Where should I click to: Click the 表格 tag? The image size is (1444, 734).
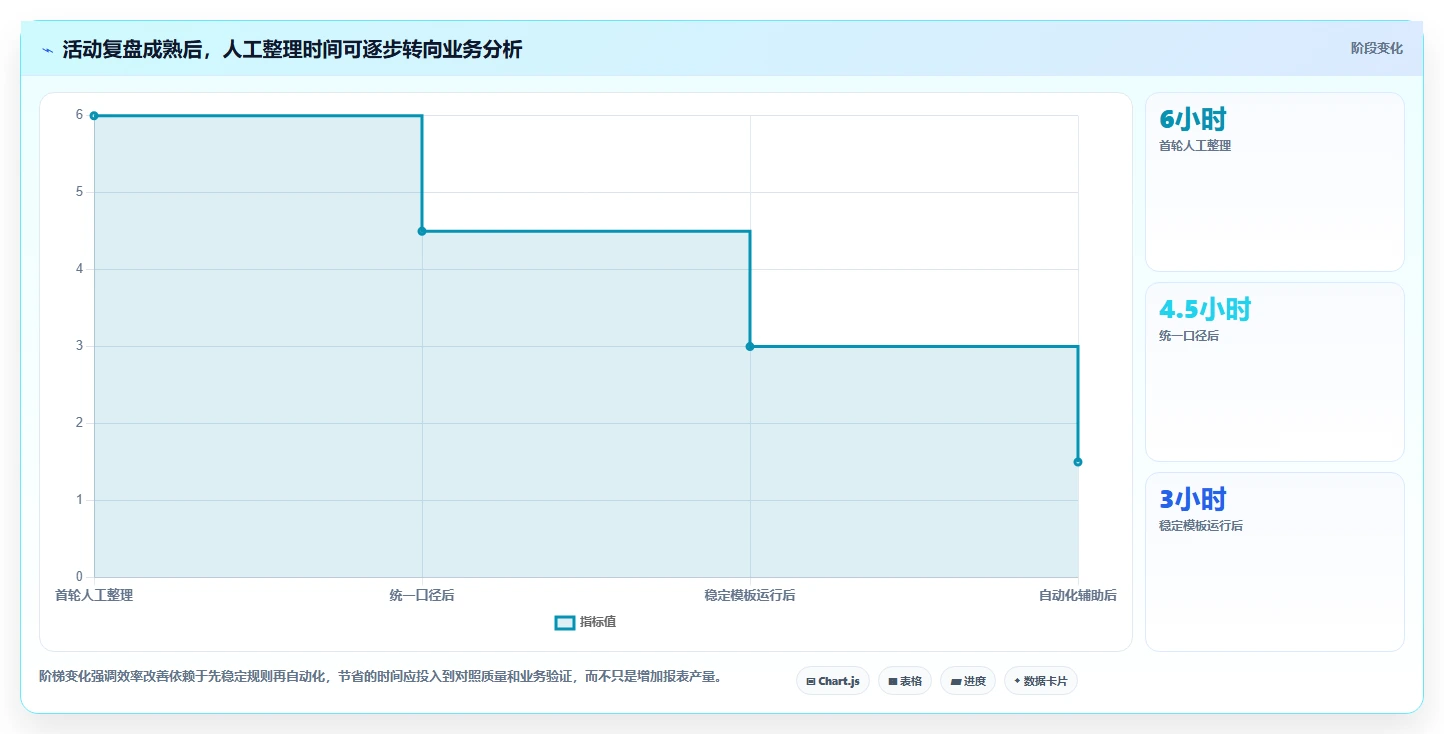(905, 681)
